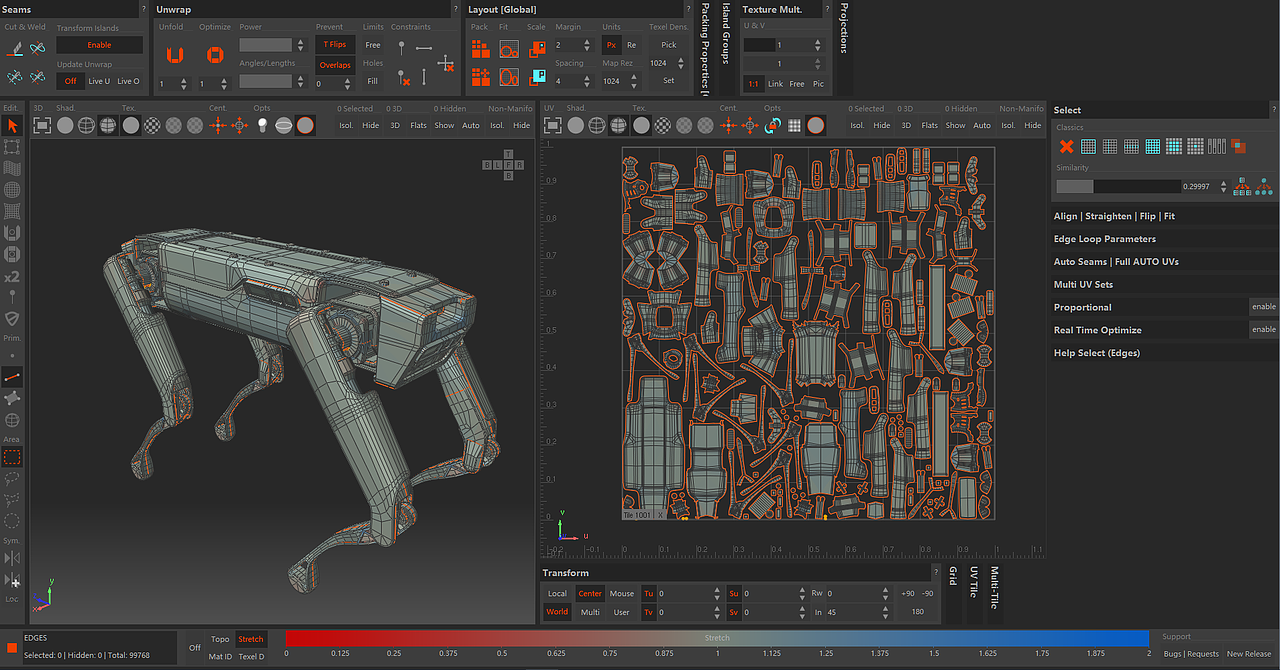This screenshot has width=1280, height=670.
Task: Expand the Edge Loop Parameters section
Action: [1104, 239]
